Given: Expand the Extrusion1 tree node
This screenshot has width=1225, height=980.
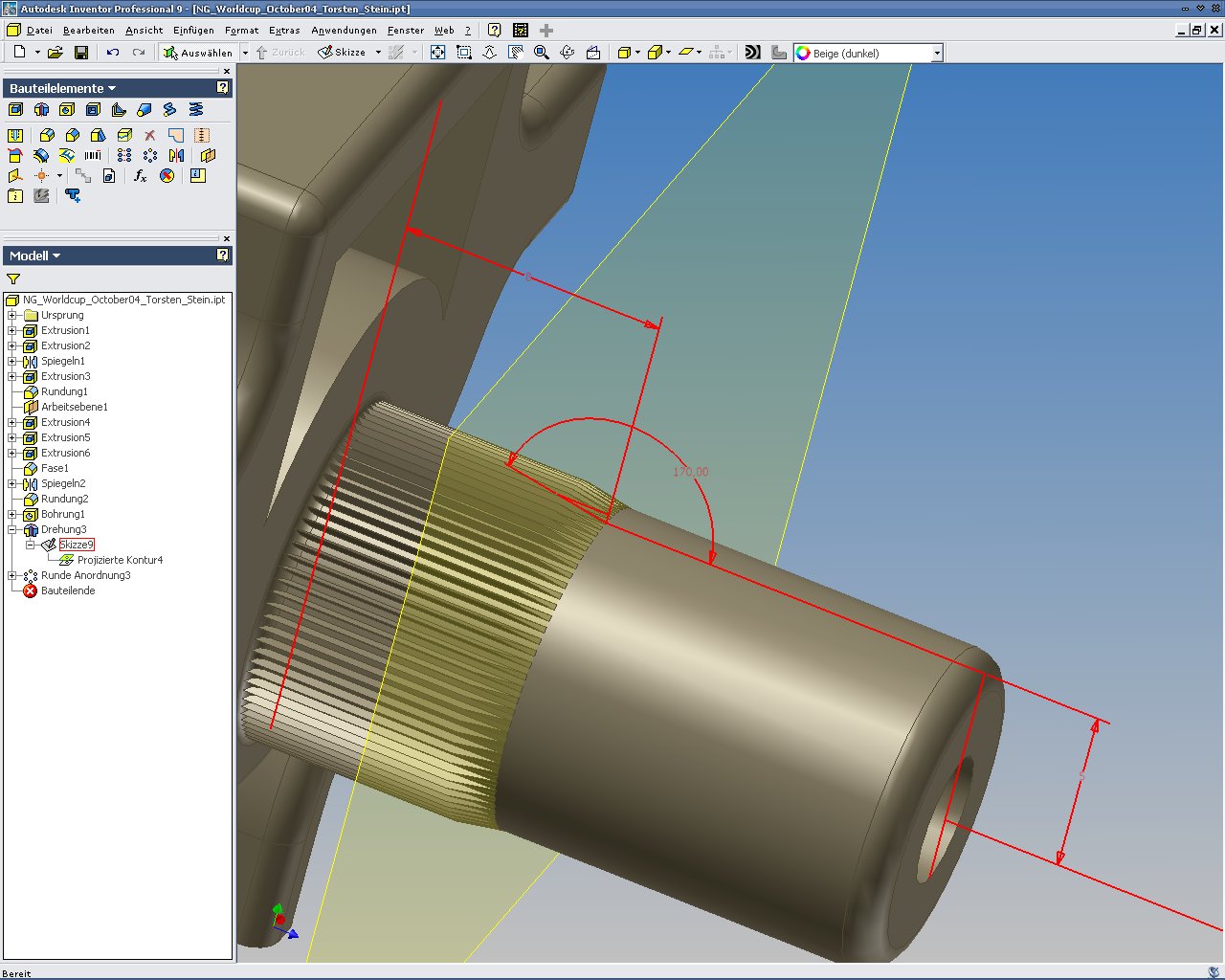Looking at the screenshot, I should 12,330.
